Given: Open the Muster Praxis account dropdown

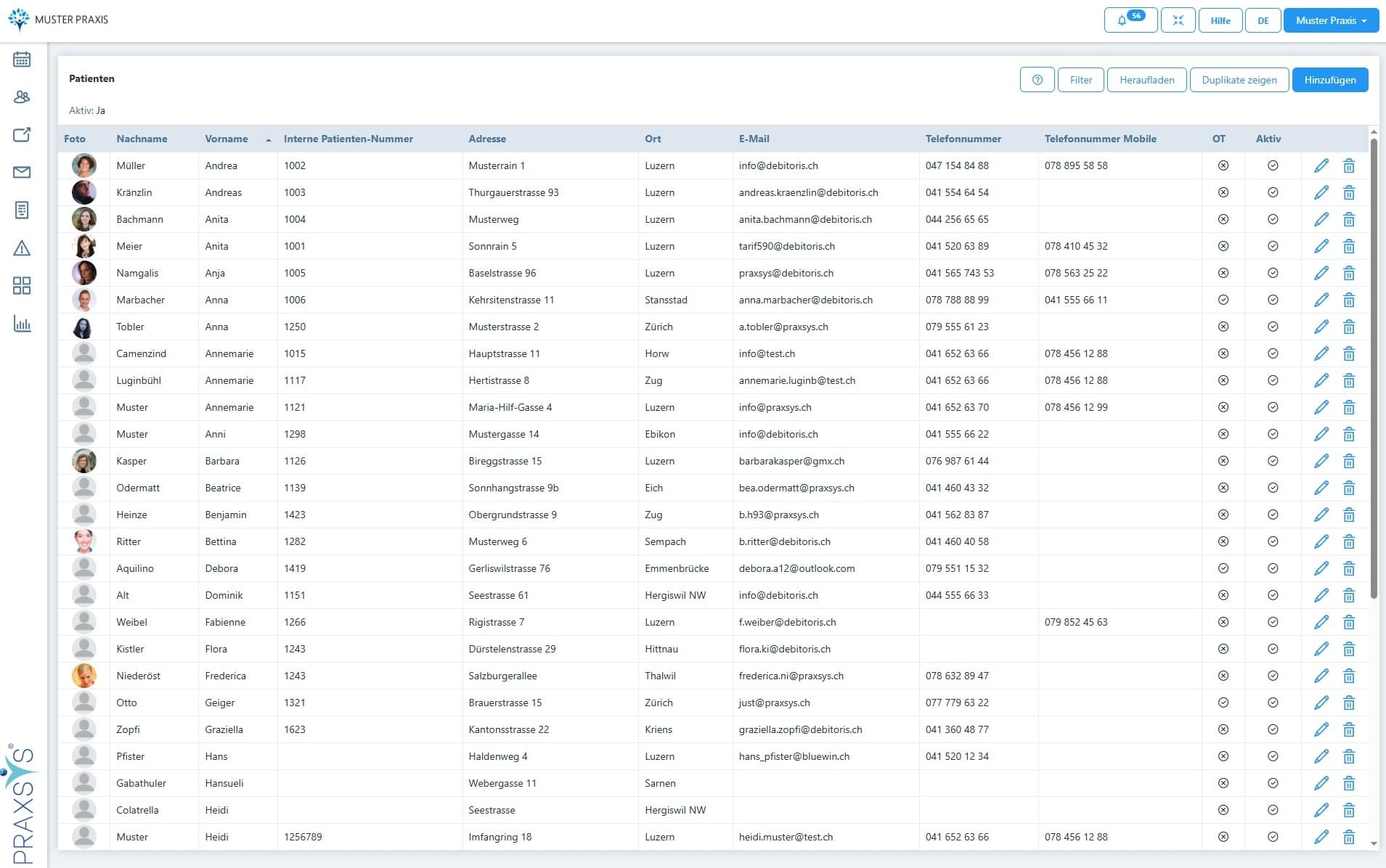Looking at the screenshot, I should [1331, 20].
